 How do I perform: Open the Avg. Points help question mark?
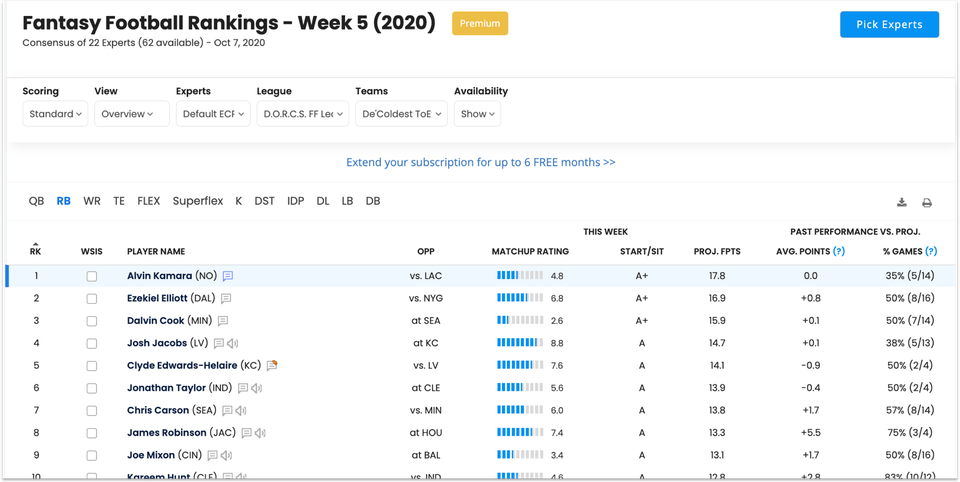point(839,251)
